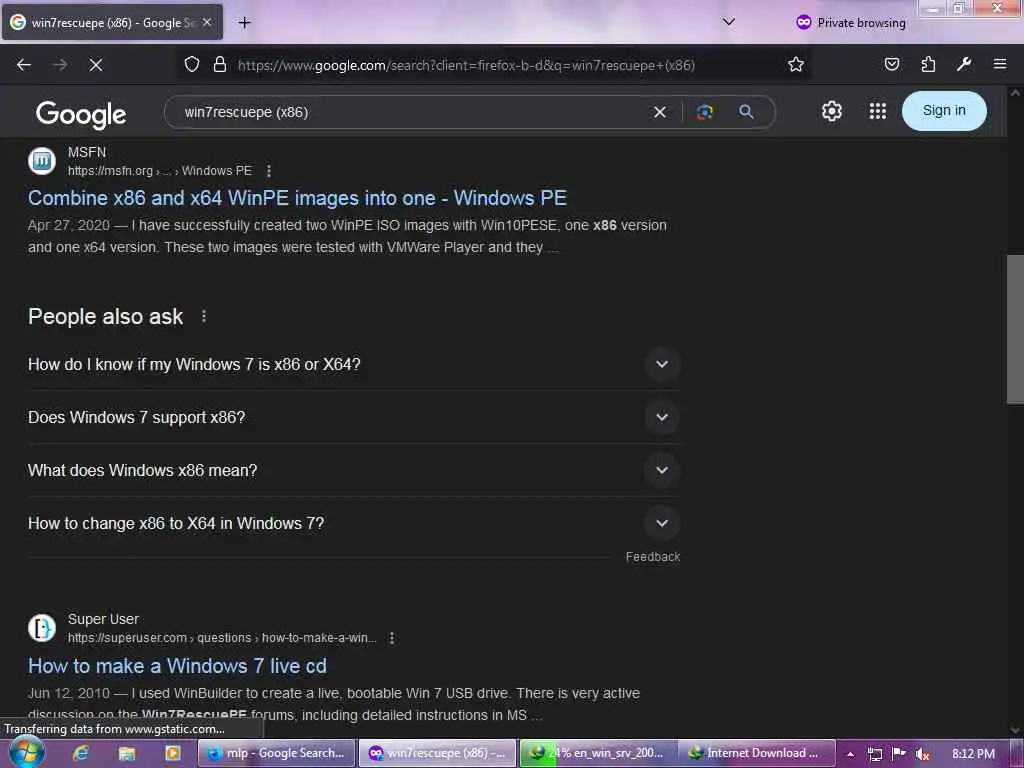Click the superuser.com breadcrumb URL
The width and height of the screenshot is (1024, 768).
[222, 638]
